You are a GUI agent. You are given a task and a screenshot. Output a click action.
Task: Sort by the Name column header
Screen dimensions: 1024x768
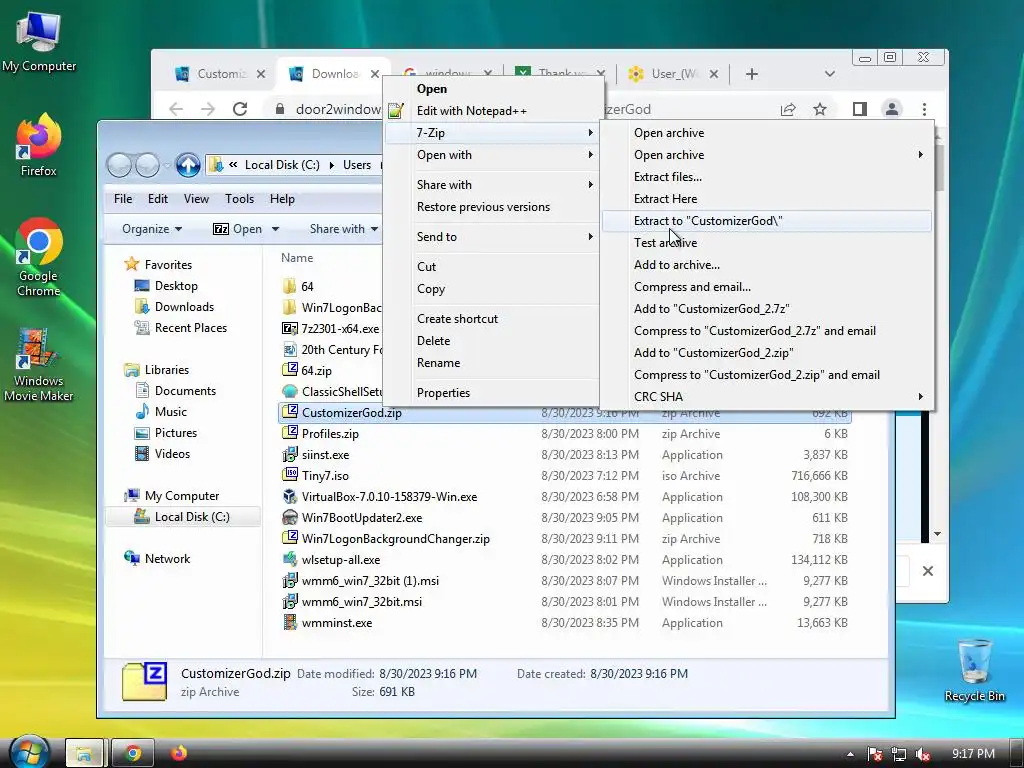point(297,258)
